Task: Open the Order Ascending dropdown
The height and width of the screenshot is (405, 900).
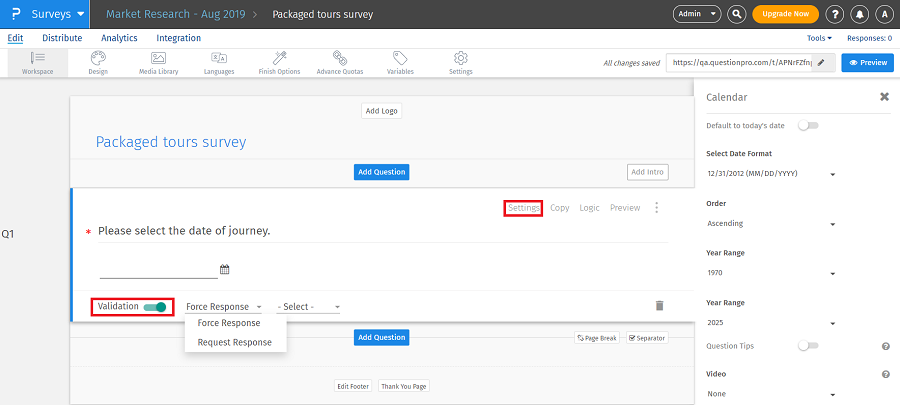Action: [771, 224]
